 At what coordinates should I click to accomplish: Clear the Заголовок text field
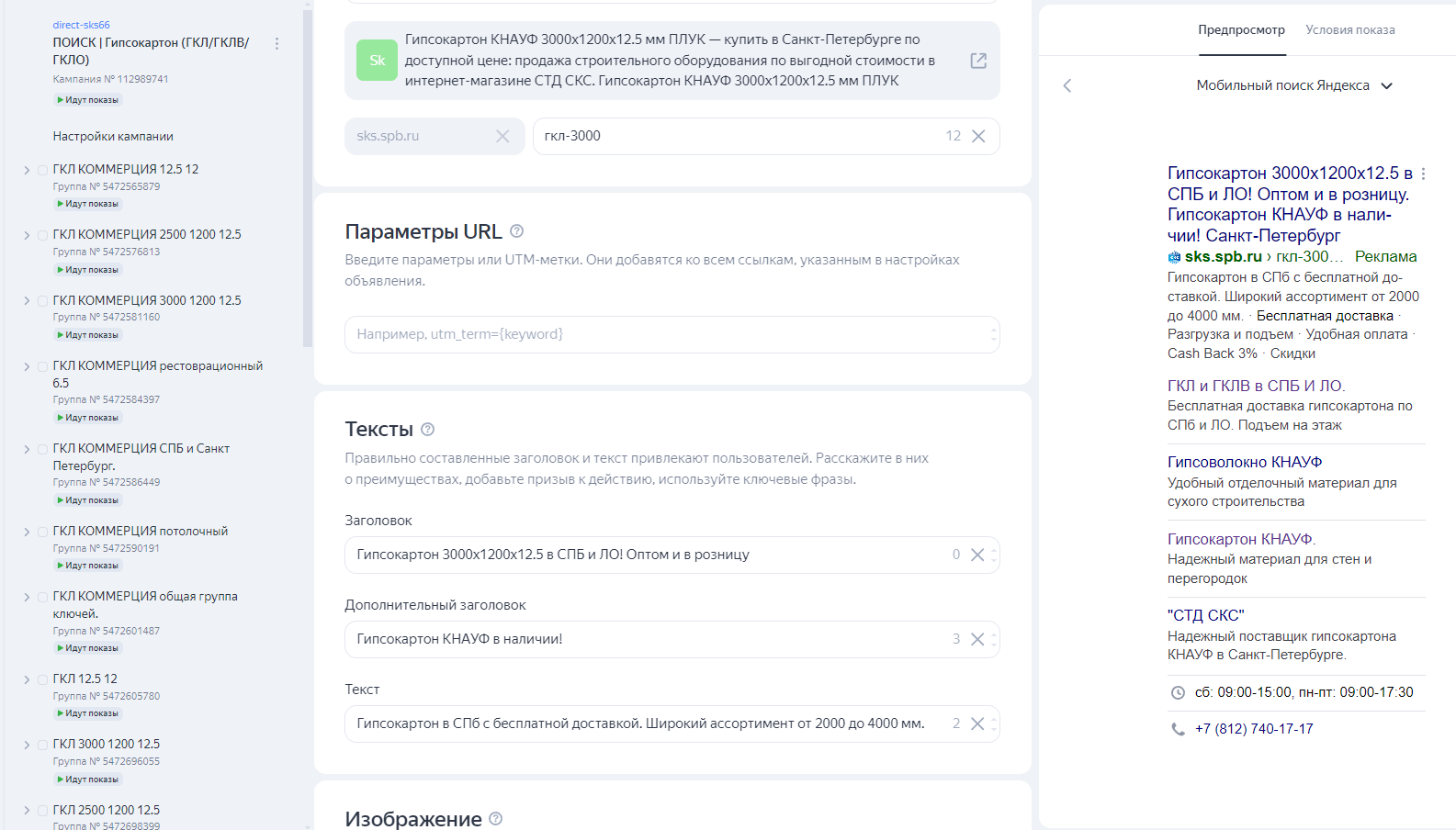pyautogui.click(x=977, y=555)
